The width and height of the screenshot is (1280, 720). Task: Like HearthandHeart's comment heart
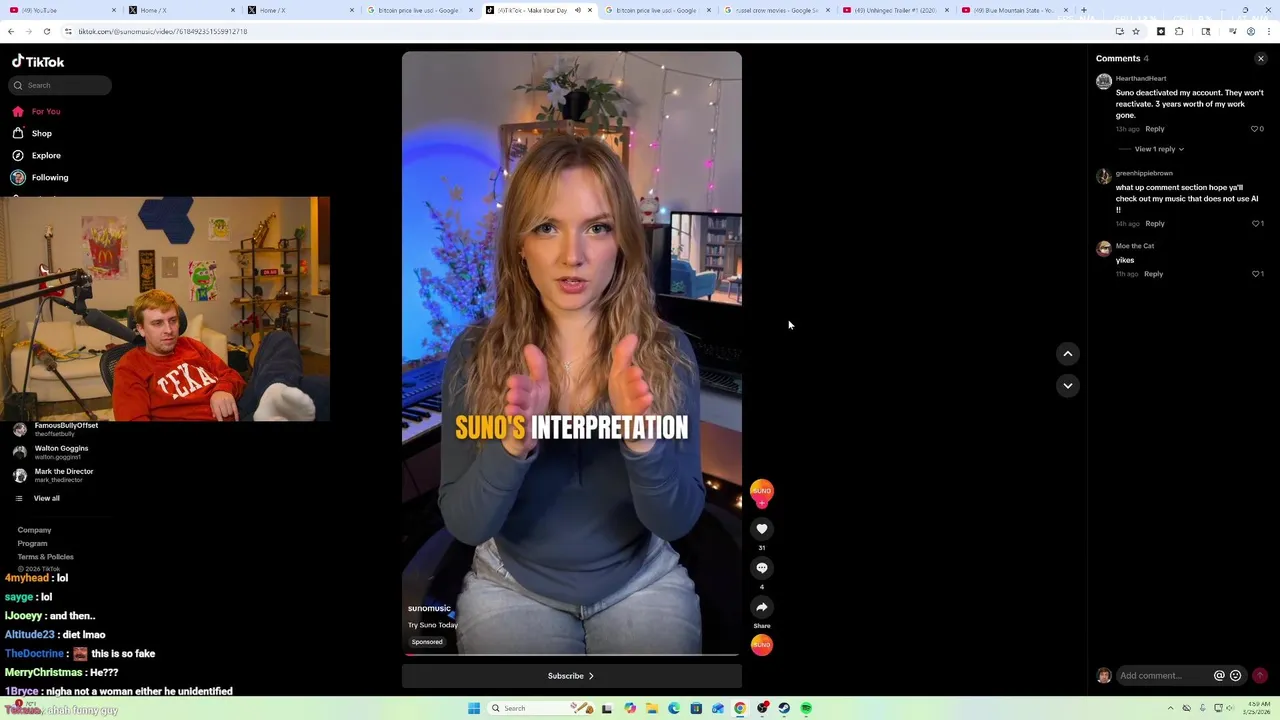point(1256,129)
